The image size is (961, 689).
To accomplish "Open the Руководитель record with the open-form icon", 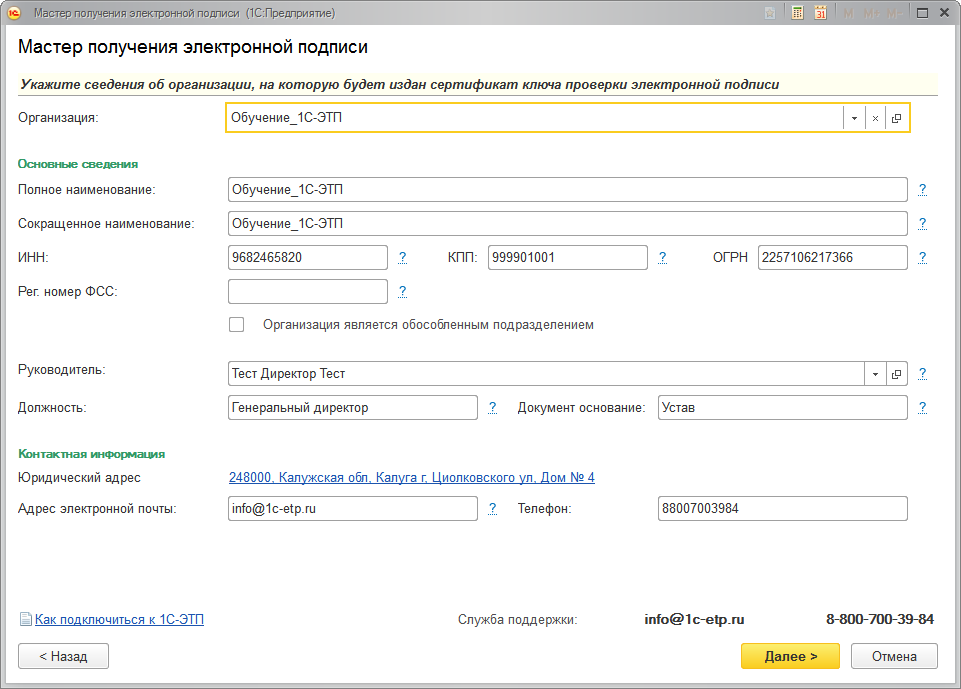I will (x=896, y=374).
